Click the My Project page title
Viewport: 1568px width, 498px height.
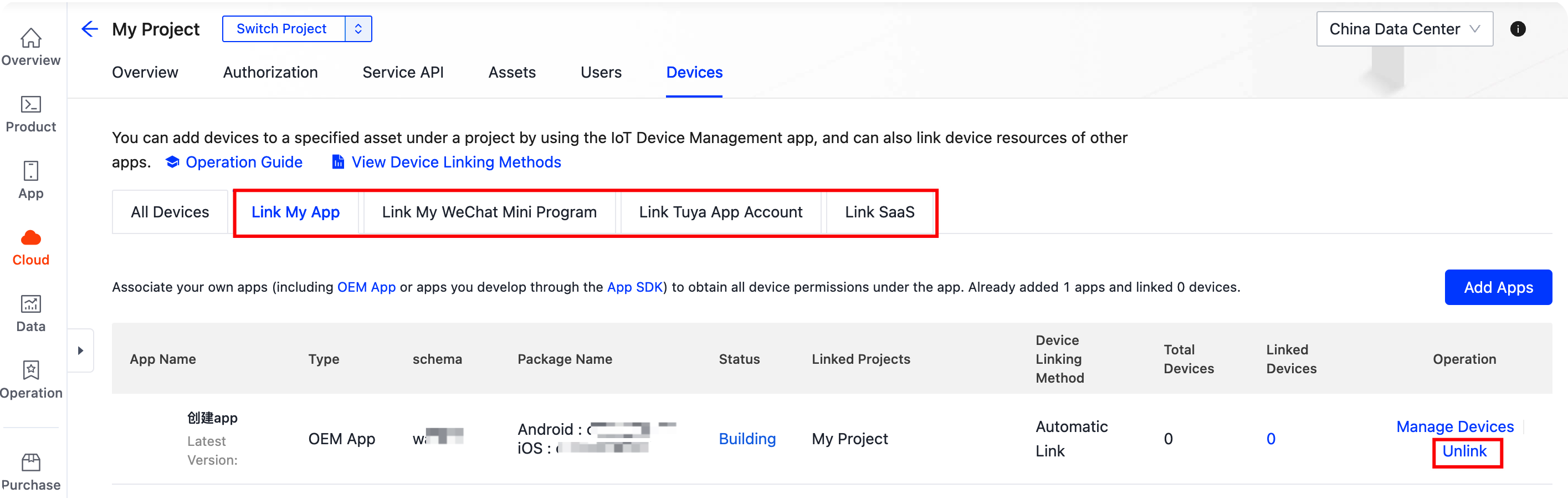(156, 29)
